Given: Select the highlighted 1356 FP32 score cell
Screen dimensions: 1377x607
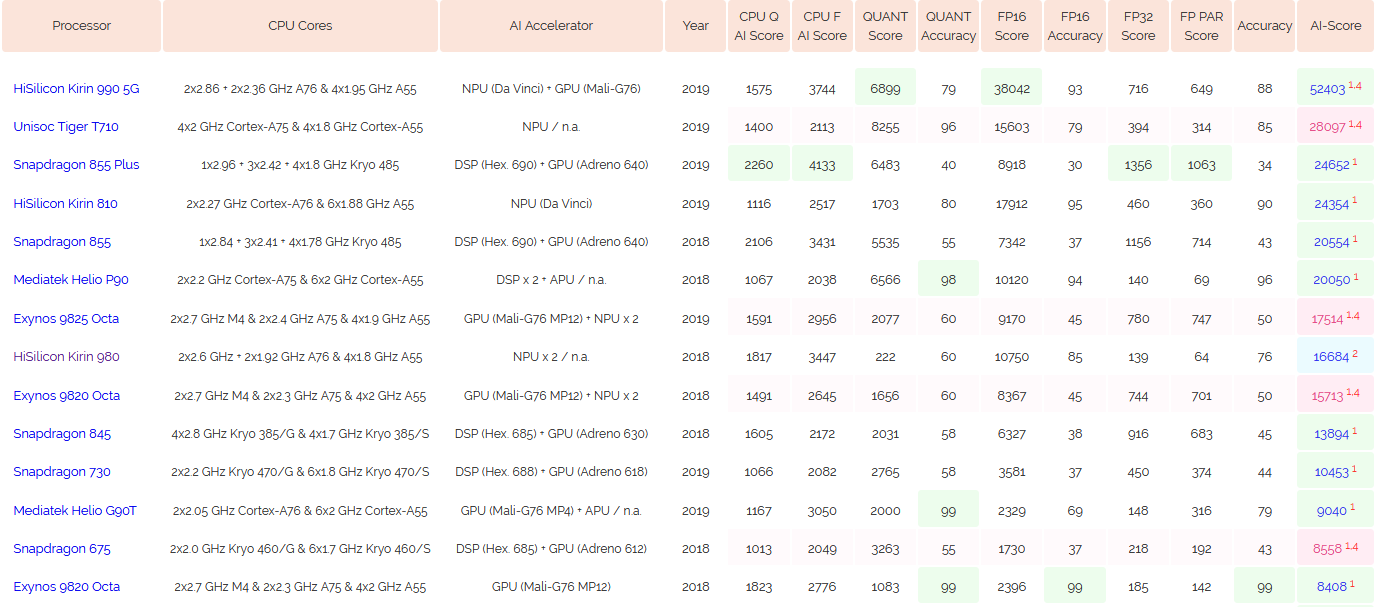Looking at the screenshot, I should [x=1138, y=165].
